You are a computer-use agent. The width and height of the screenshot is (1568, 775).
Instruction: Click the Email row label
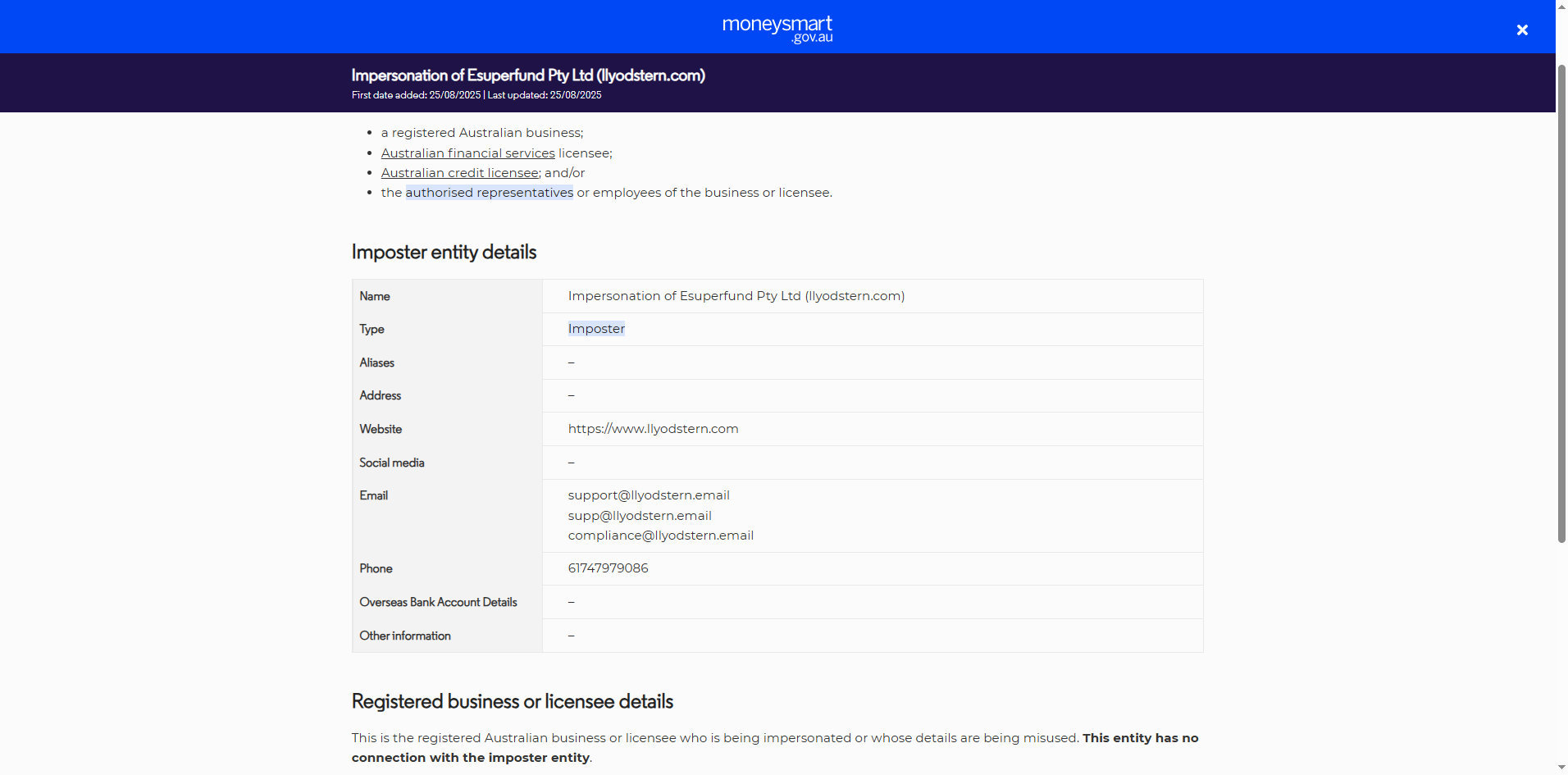coord(373,495)
